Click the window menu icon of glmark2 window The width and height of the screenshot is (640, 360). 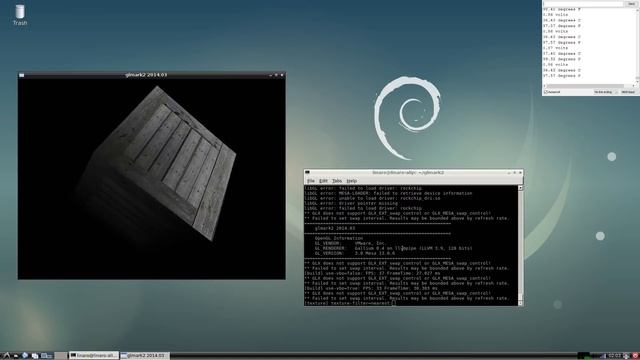[x=22, y=75]
